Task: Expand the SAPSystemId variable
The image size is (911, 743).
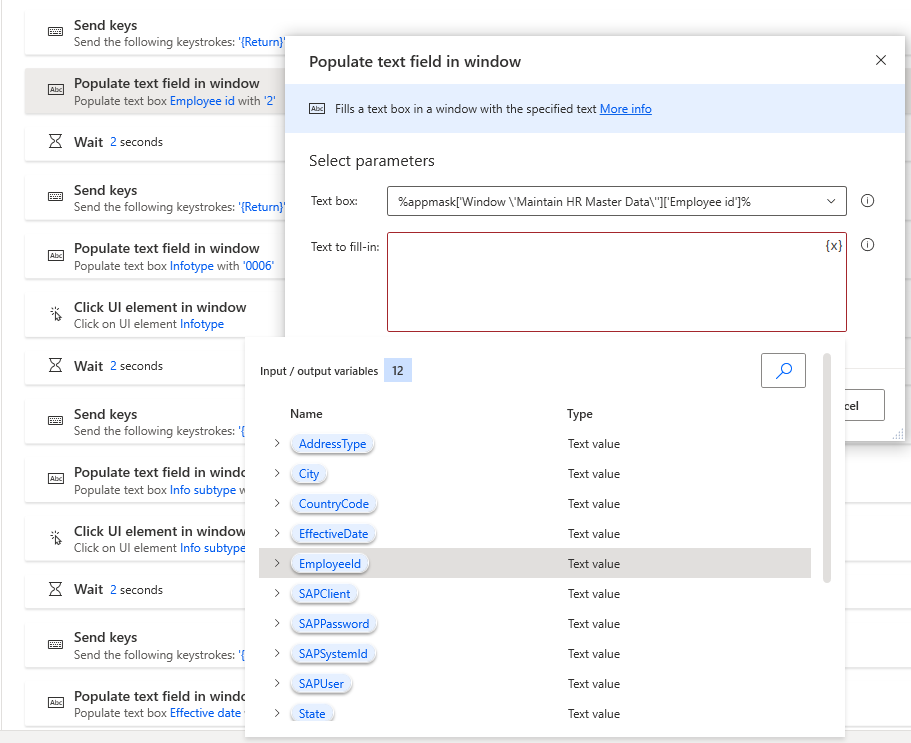Action: coord(277,653)
